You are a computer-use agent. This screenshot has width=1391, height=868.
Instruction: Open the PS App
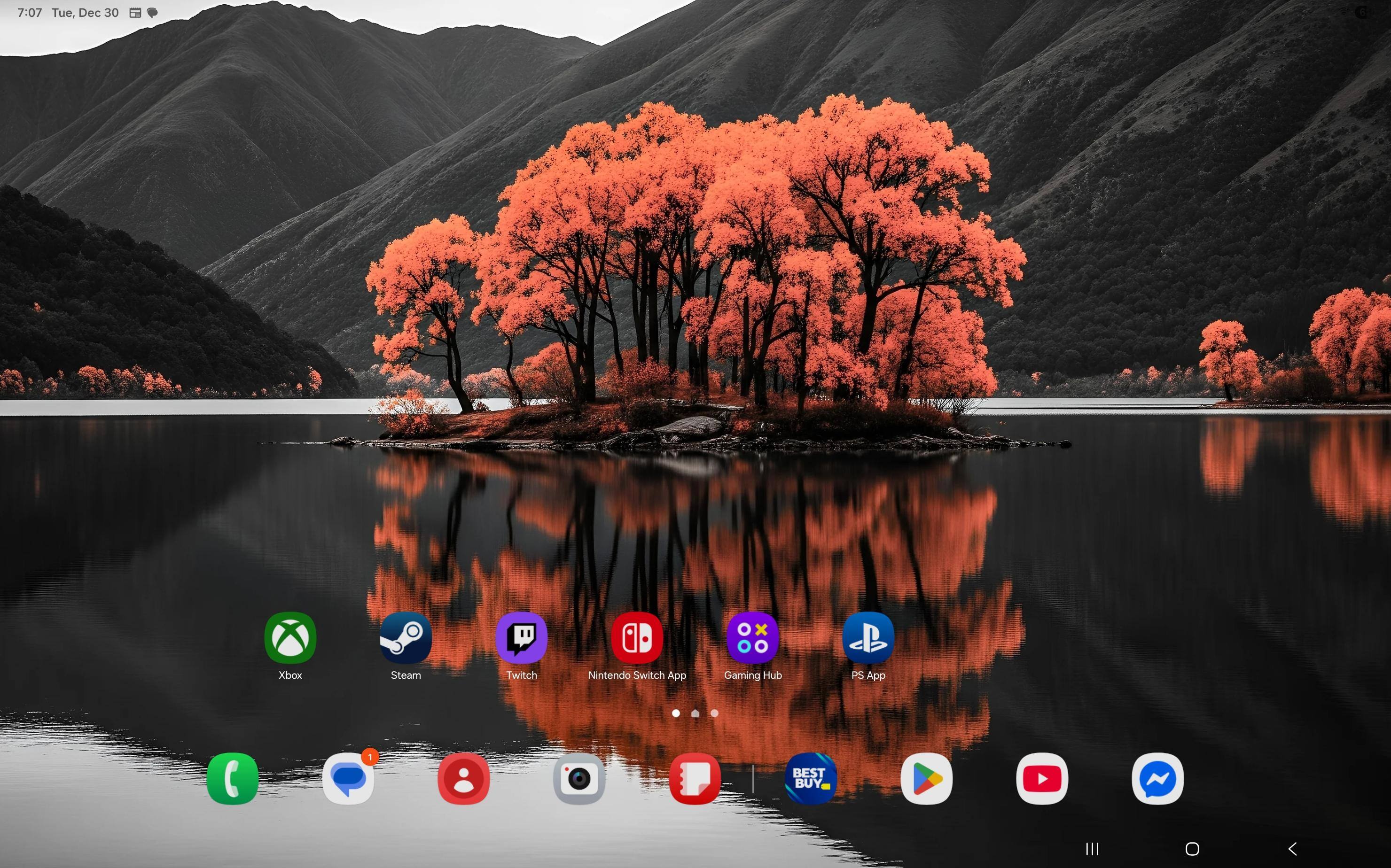pyautogui.click(x=868, y=637)
